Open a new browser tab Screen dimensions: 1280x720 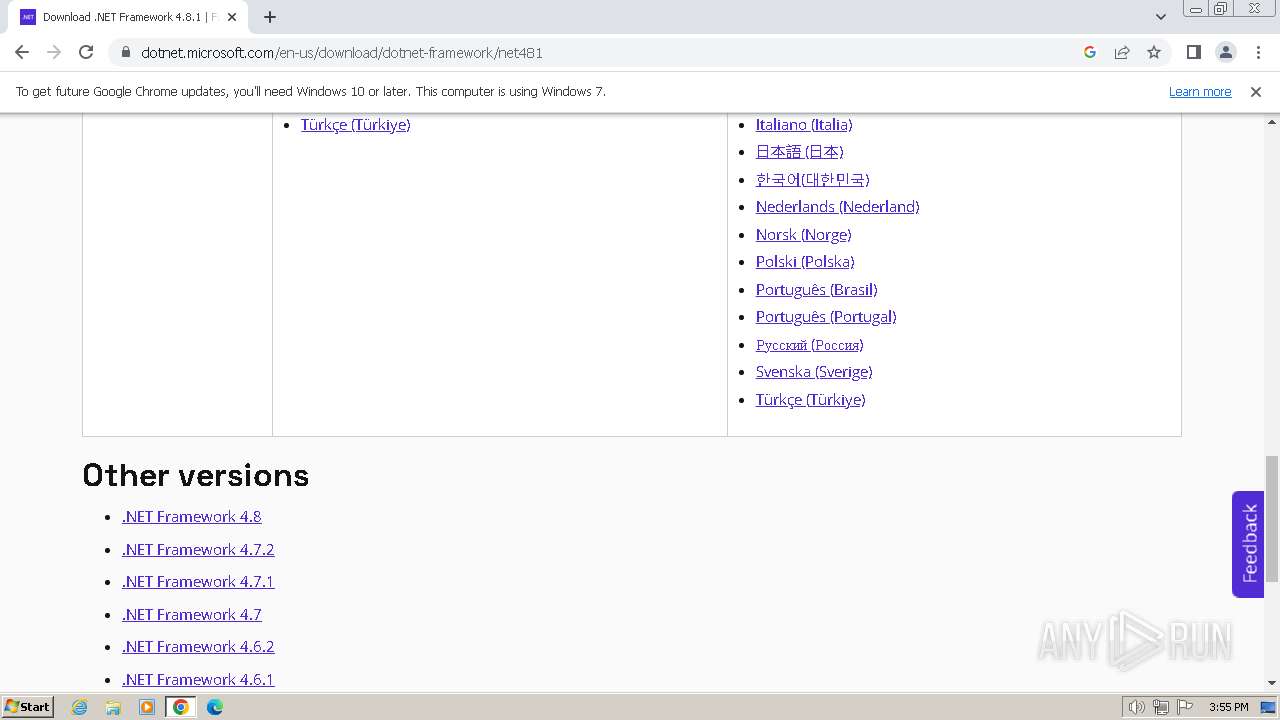(x=270, y=17)
